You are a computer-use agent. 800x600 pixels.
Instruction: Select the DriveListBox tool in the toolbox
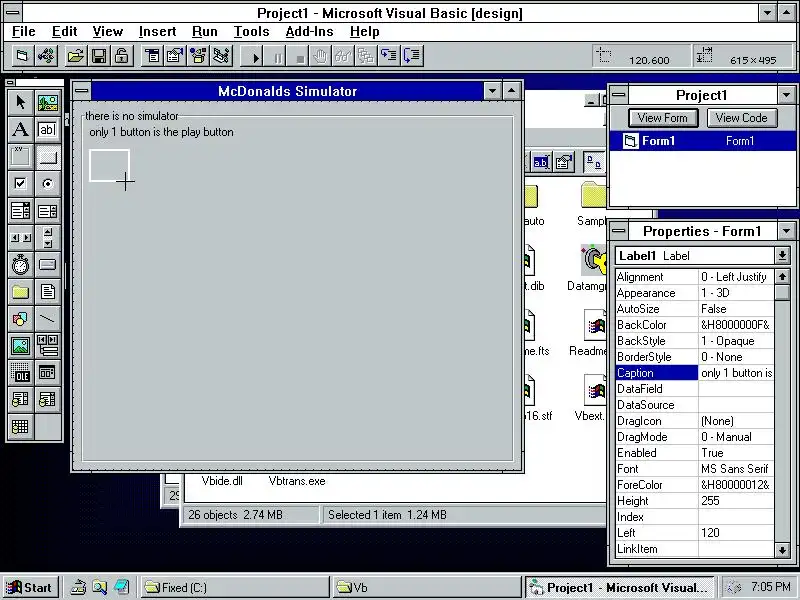click(x=47, y=265)
